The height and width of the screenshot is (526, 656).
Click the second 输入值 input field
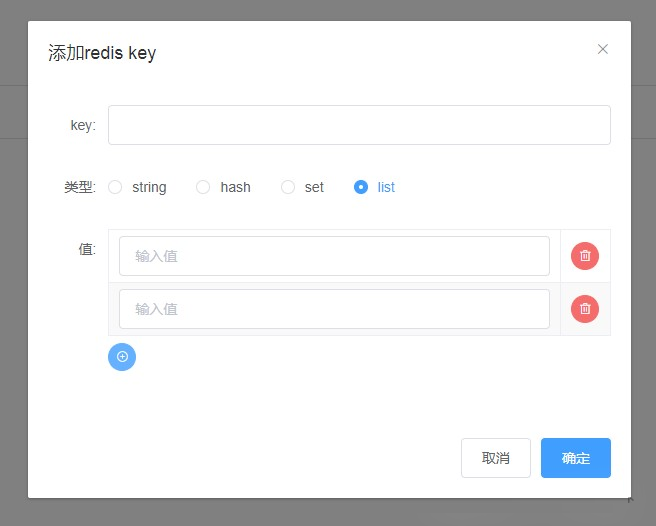pos(334,309)
